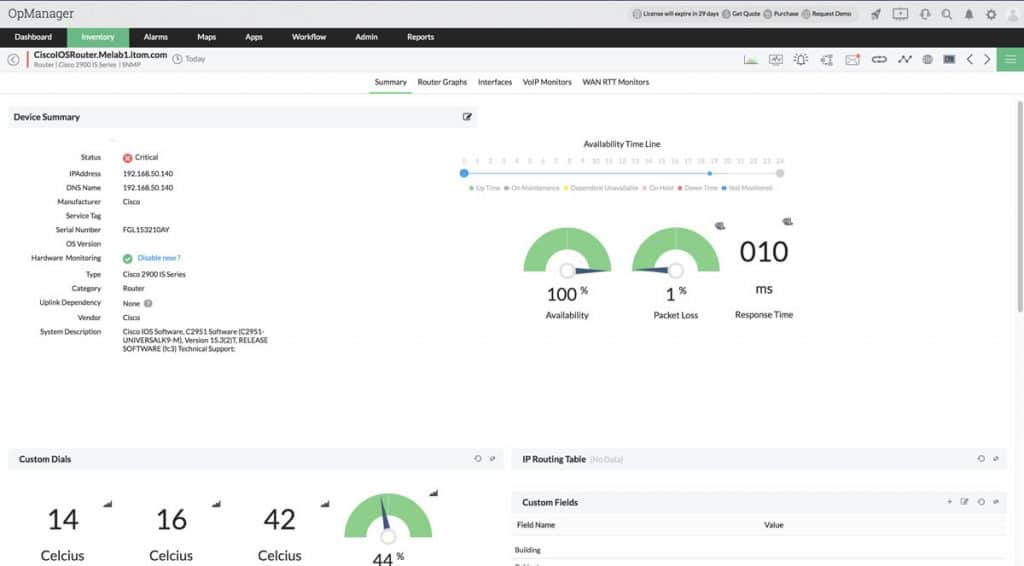Switch to the Interfaces tab
Image resolution: width=1024 pixels, height=566 pixels.
[x=495, y=82]
